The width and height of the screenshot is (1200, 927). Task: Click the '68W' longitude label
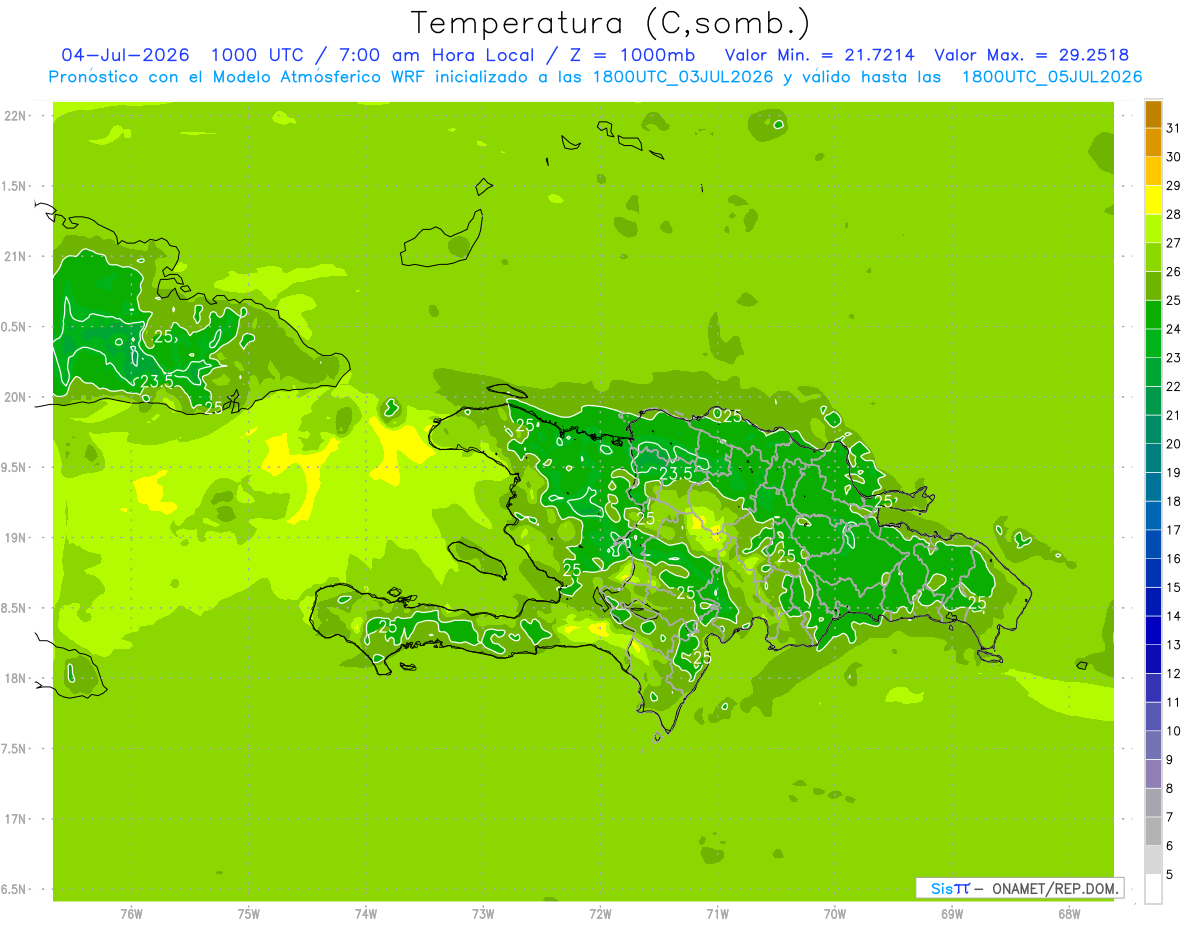1069,914
